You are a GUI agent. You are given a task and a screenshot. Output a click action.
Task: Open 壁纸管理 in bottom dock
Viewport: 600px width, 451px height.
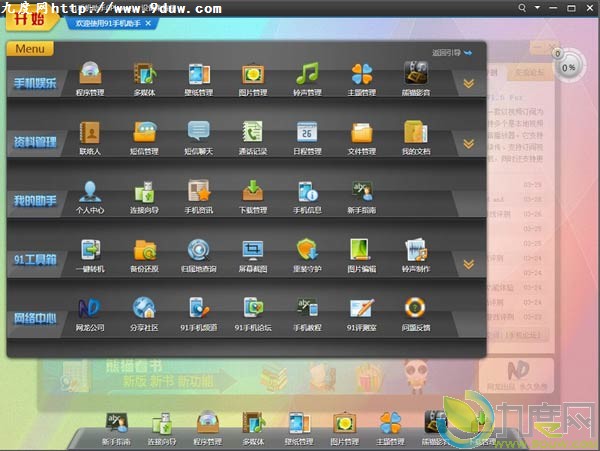pos(299,429)
